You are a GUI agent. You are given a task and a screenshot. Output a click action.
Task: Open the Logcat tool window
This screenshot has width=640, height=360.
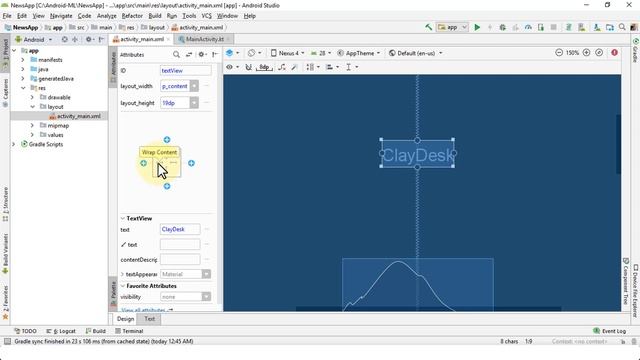coord(61,331)
